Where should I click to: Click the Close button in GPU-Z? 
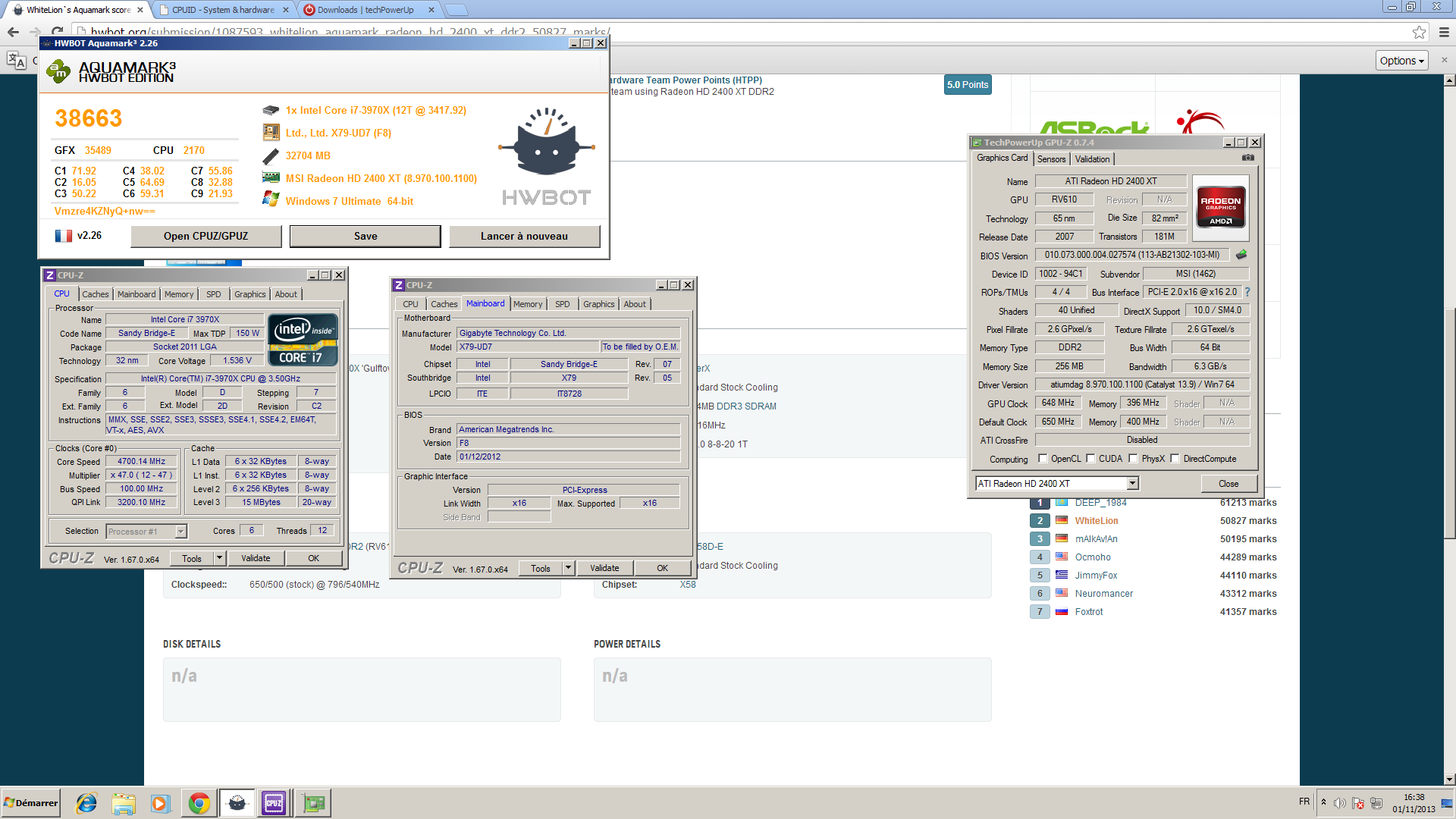1228,484
